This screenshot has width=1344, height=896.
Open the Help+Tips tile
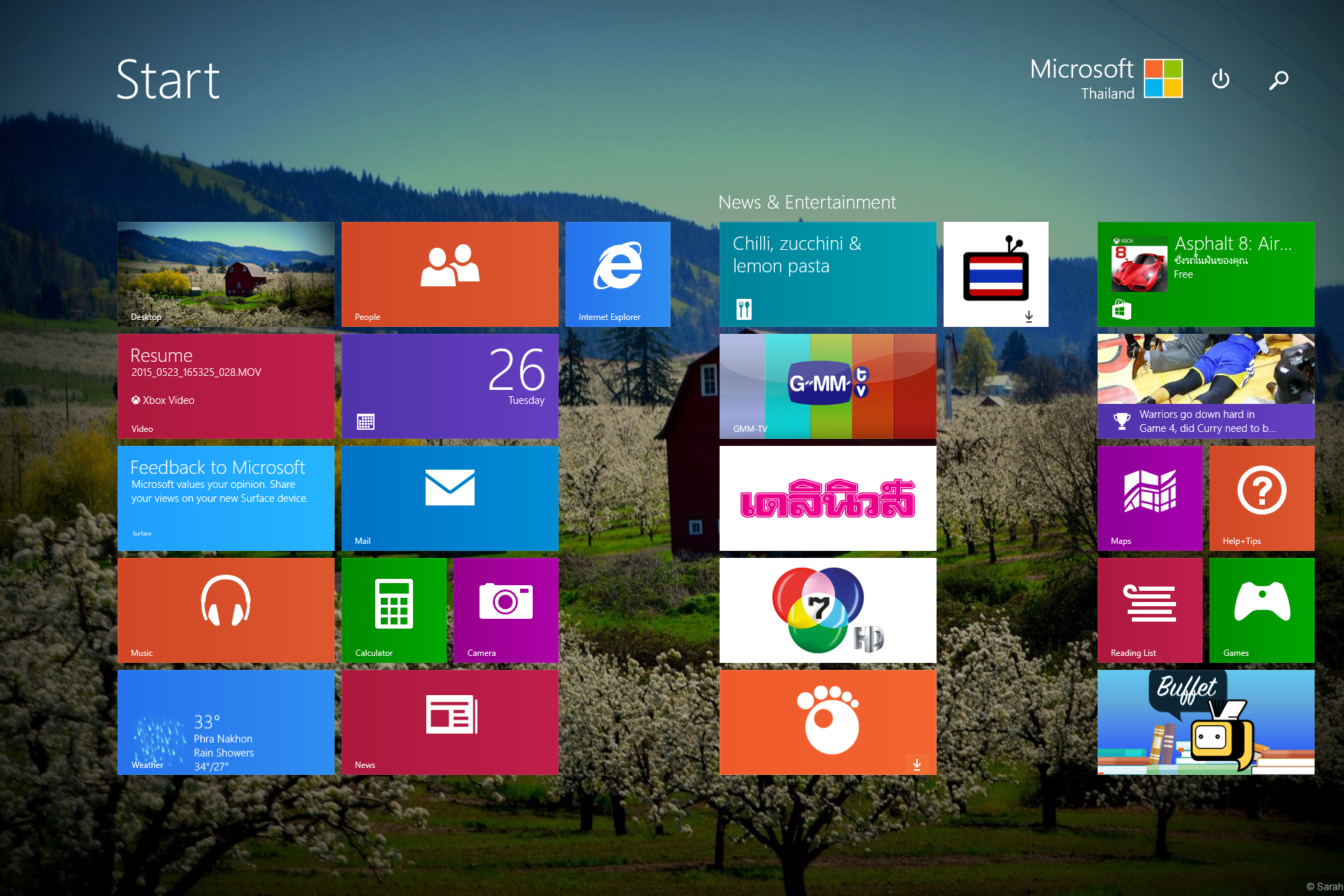coord(1261,498)
